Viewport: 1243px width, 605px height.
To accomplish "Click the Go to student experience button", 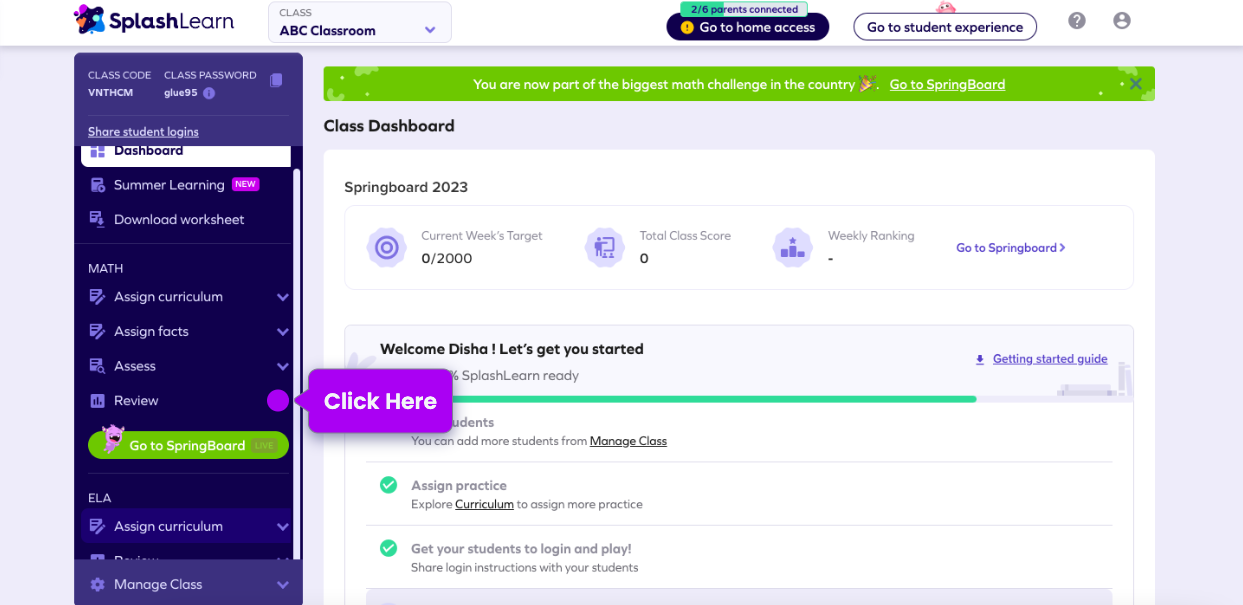I will [x=944, y=27].
